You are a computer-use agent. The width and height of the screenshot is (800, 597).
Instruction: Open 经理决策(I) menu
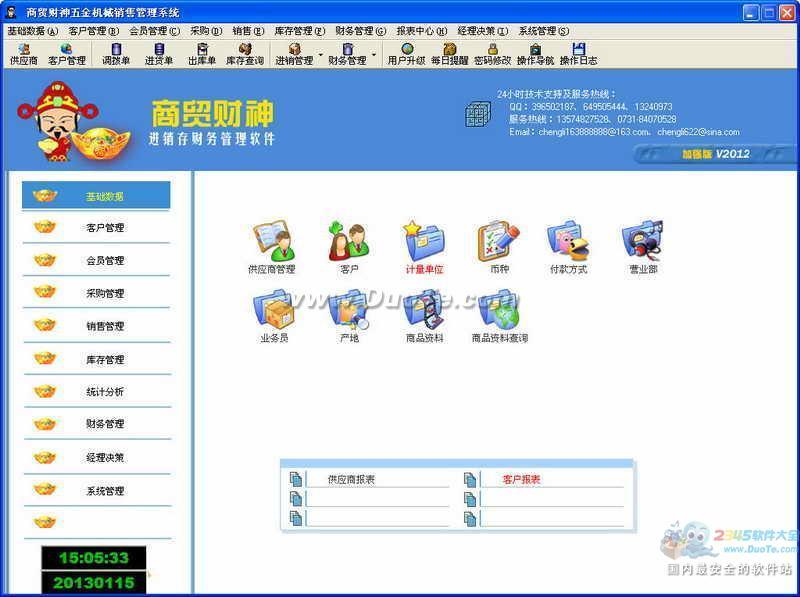tap(483, 31)
